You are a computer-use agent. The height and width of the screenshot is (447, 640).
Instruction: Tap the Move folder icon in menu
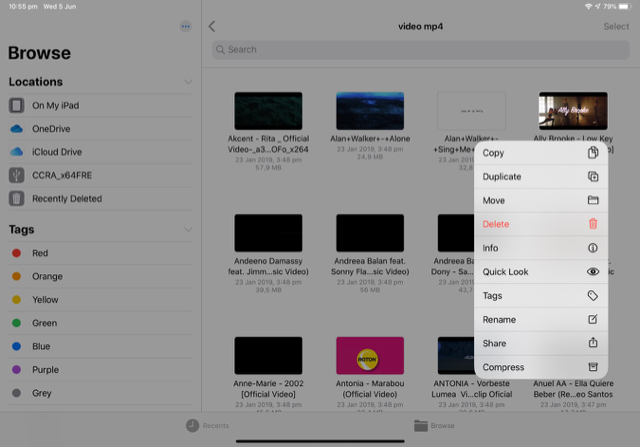click(593, 200)
